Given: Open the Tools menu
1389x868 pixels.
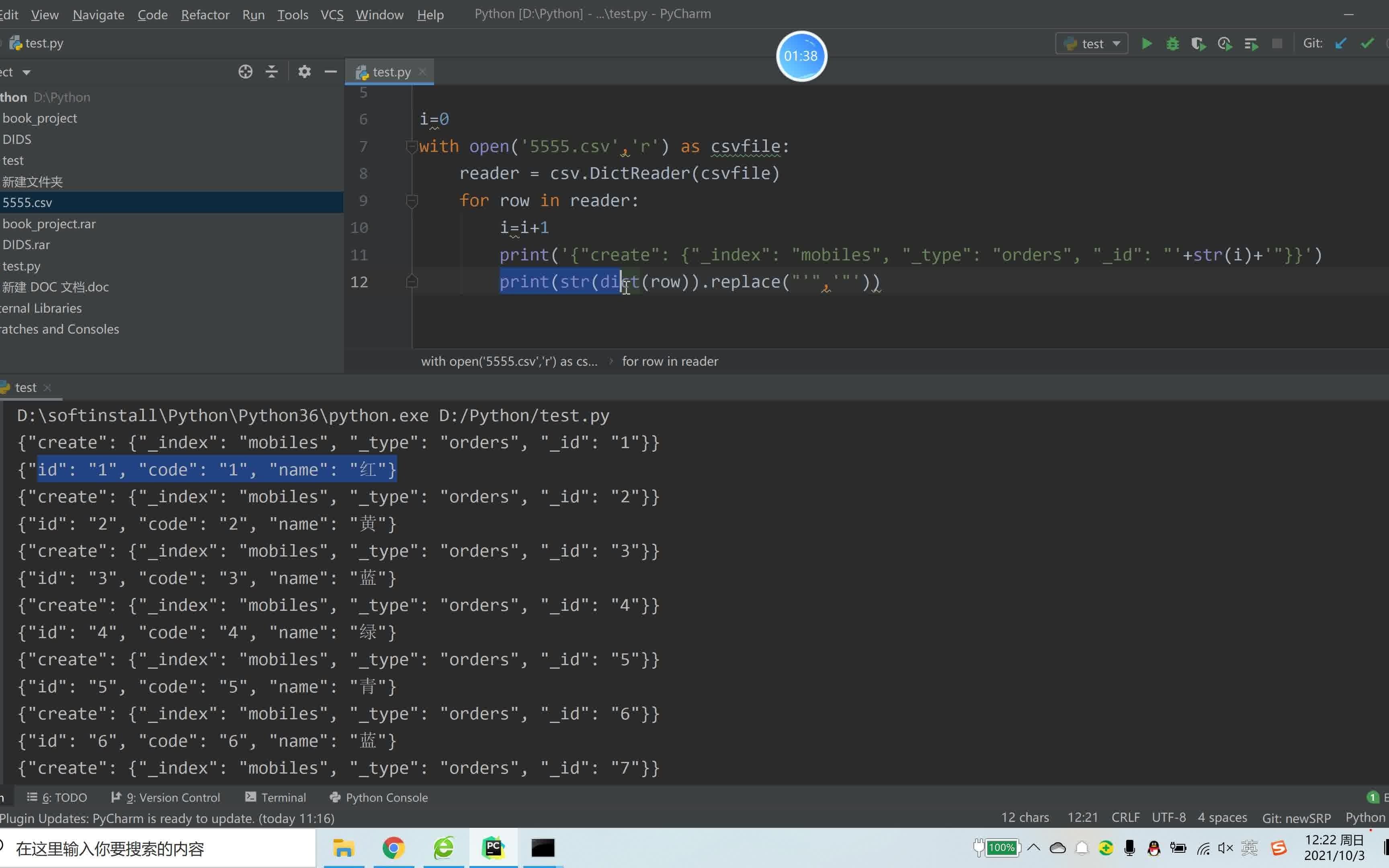Looking at the screenshot, I should pos(293,14).
